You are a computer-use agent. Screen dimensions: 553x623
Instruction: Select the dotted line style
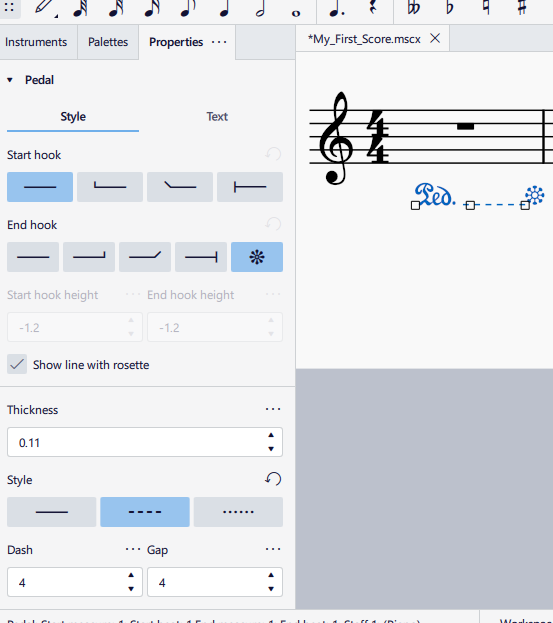pos(238,512)
